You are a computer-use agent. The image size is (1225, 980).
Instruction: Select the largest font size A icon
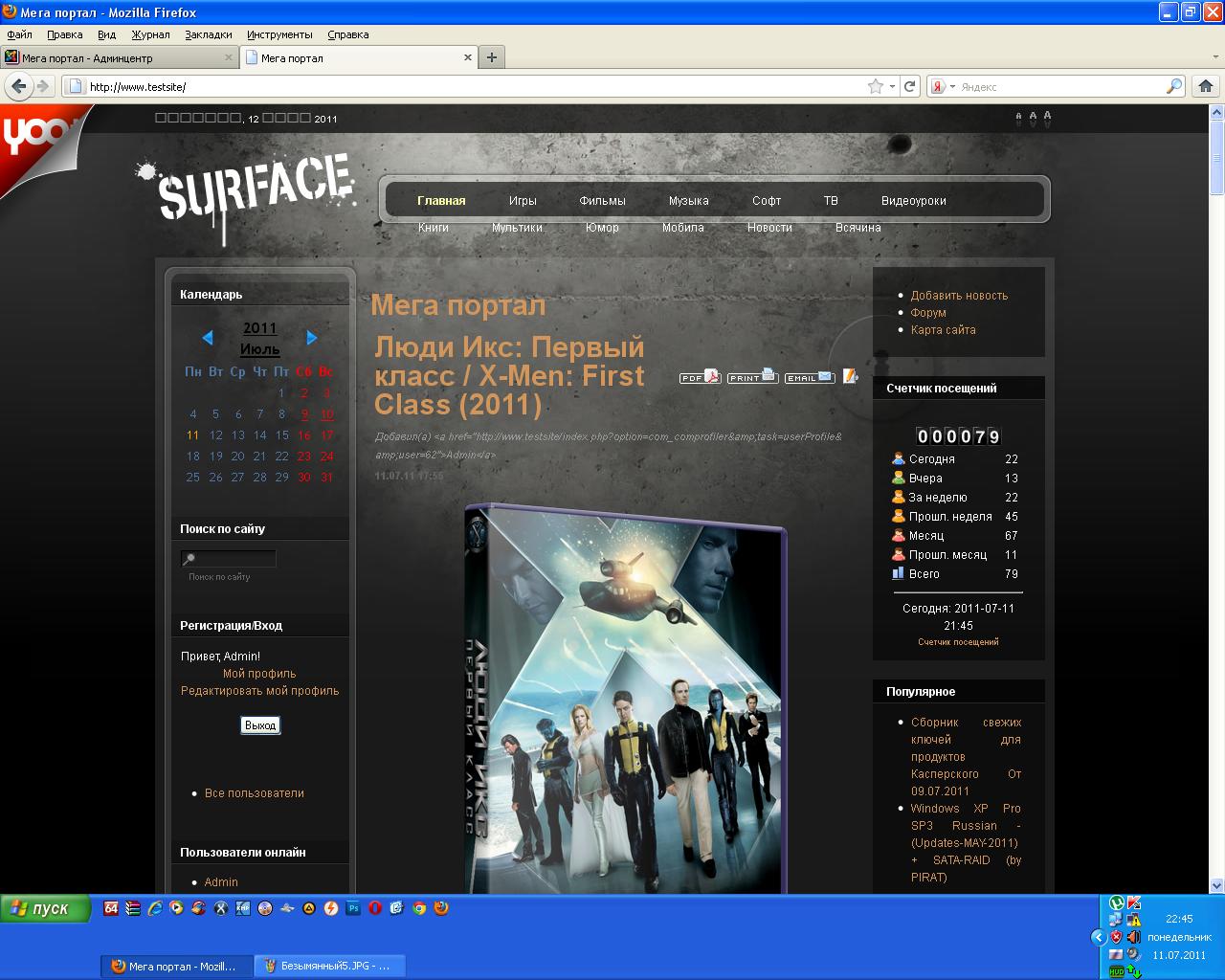click(x=1047, y=117)
